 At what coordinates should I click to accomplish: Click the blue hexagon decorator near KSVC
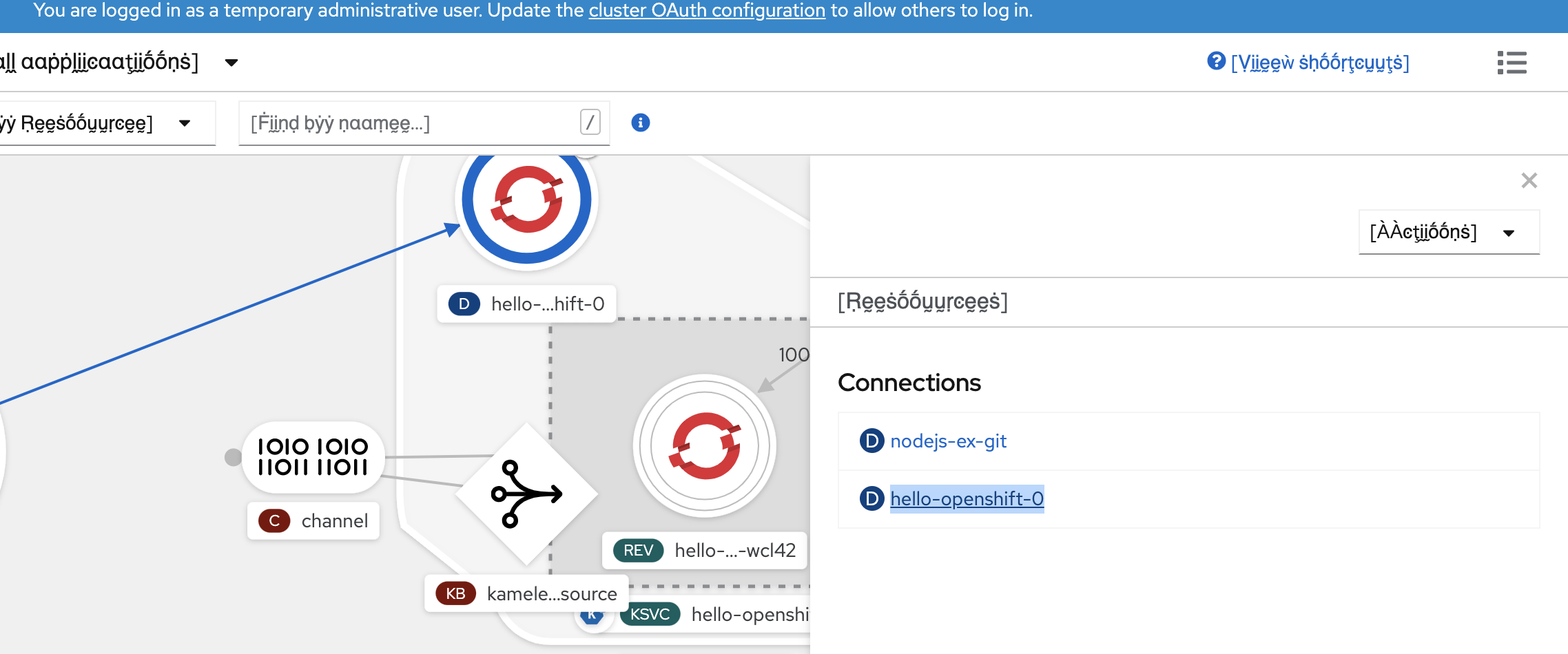tap(592, 615)
